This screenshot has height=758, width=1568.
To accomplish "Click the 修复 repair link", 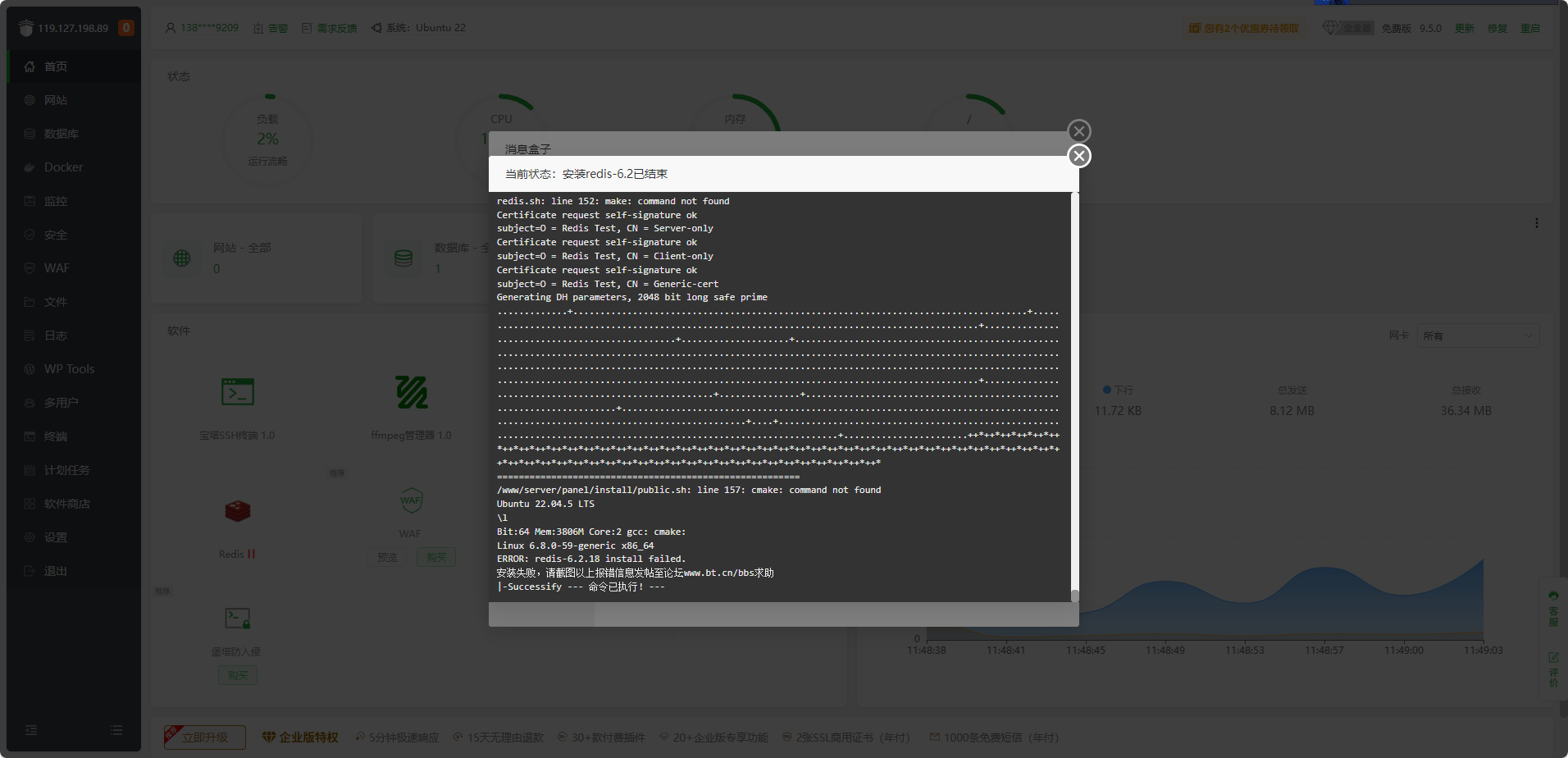I will pos(1497,28).
